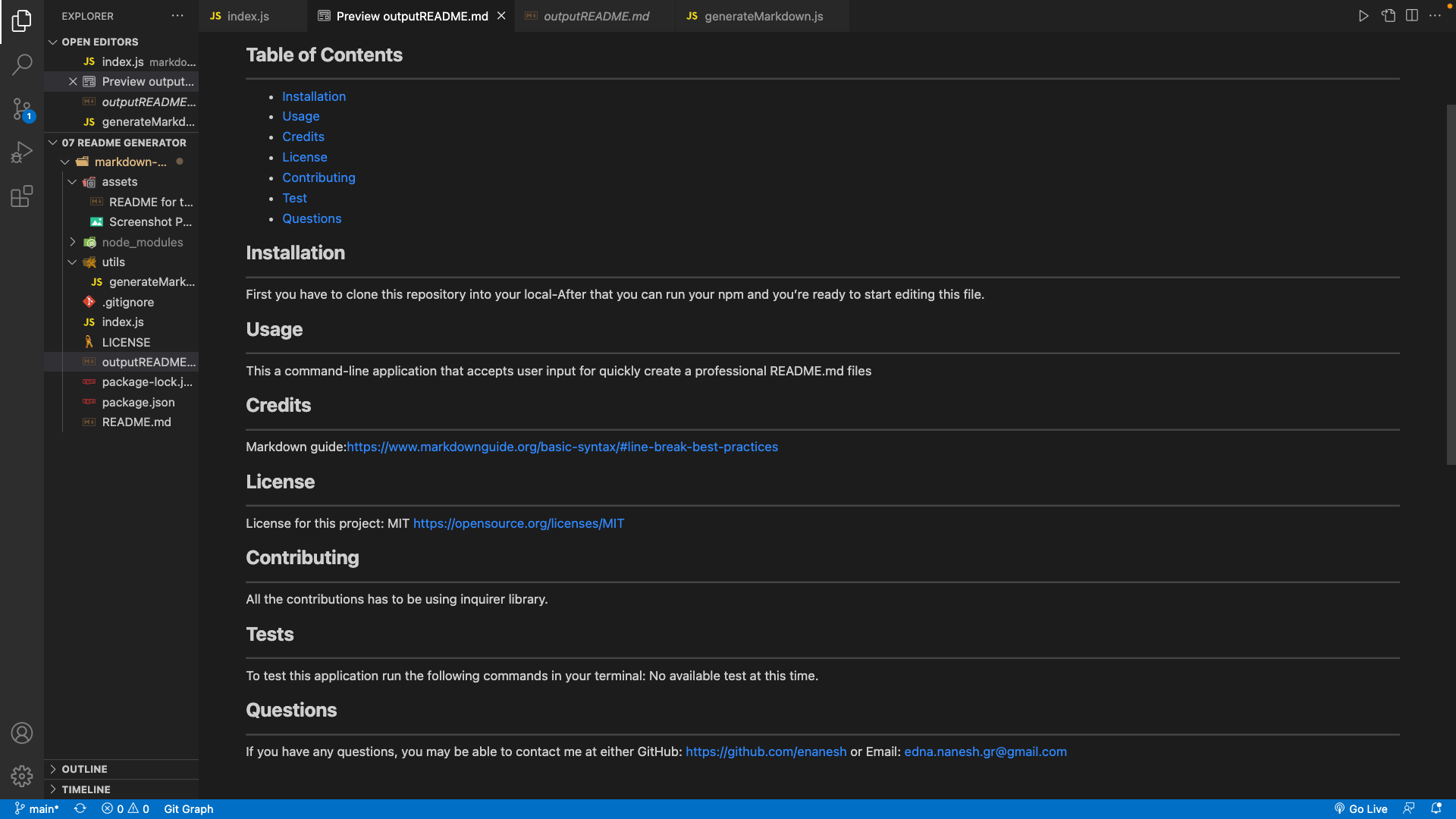Screen dimensions: 1456x819
Task: Click the notifications bell in status bar
Action: click(x=1436, y=808)
